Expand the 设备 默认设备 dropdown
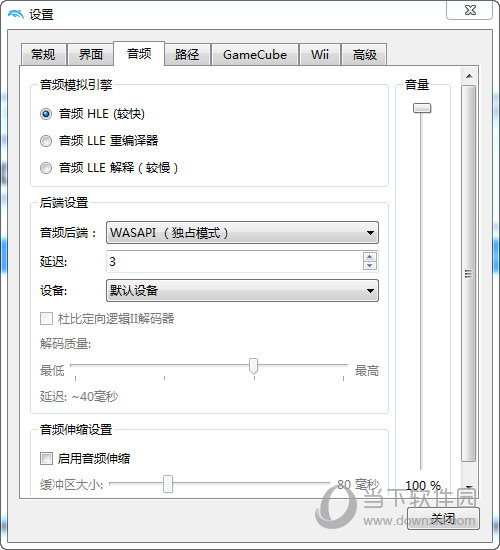Screen dimensions: 500x550 pyautogui.click(x=242, y=290)
